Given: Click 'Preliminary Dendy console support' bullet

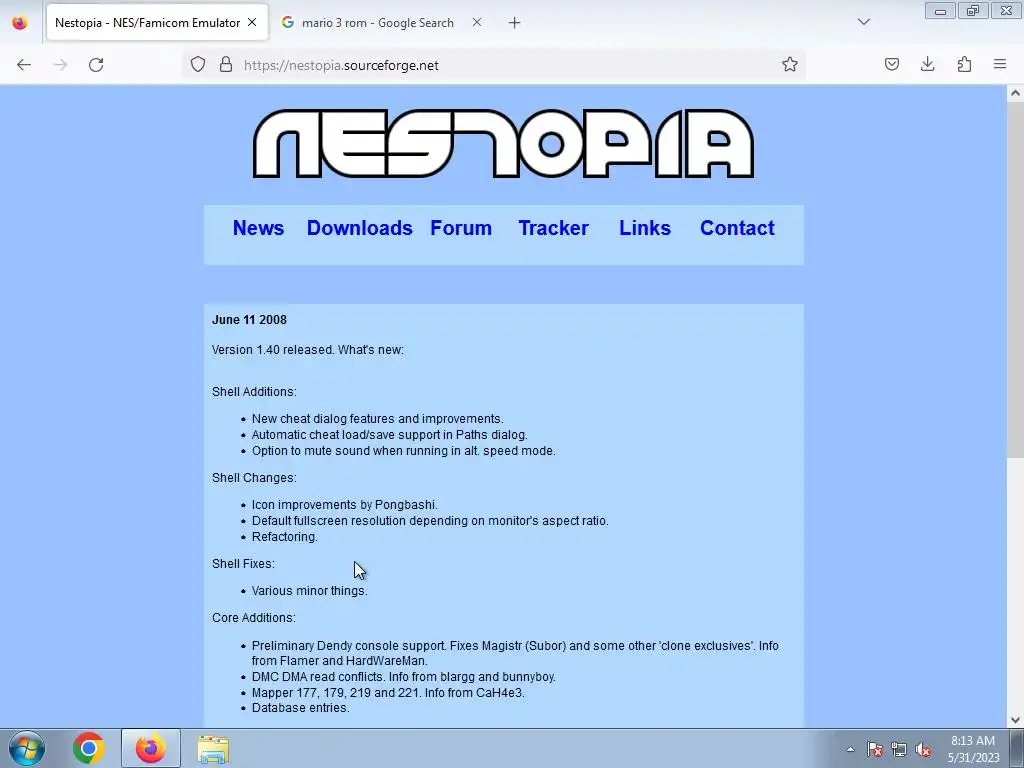Looking at the screenshot, I should (x=515, y=653).
